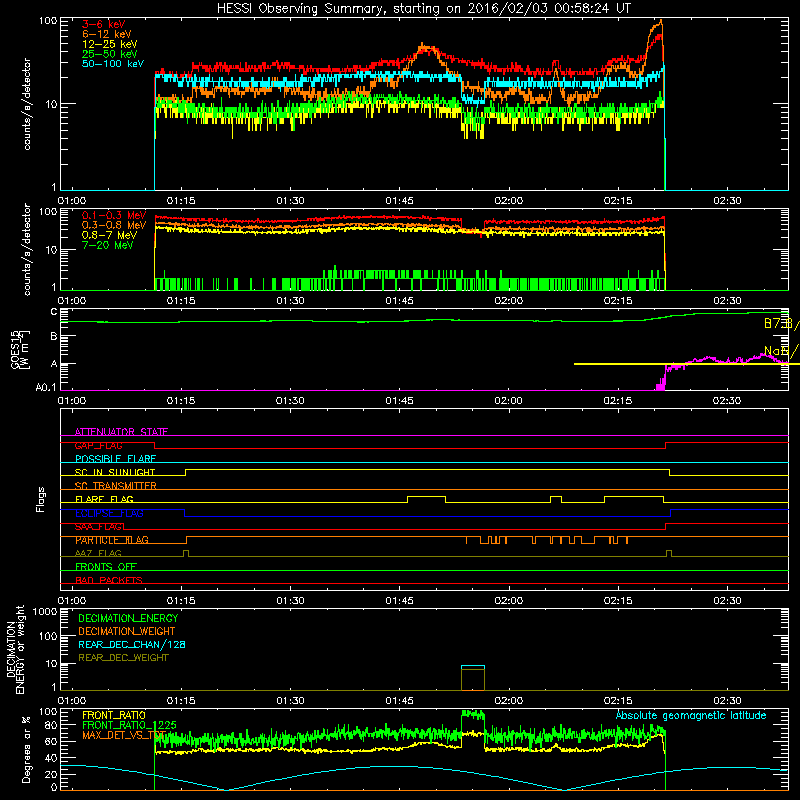Click the GAP_FLAG label

click(98, 445)
